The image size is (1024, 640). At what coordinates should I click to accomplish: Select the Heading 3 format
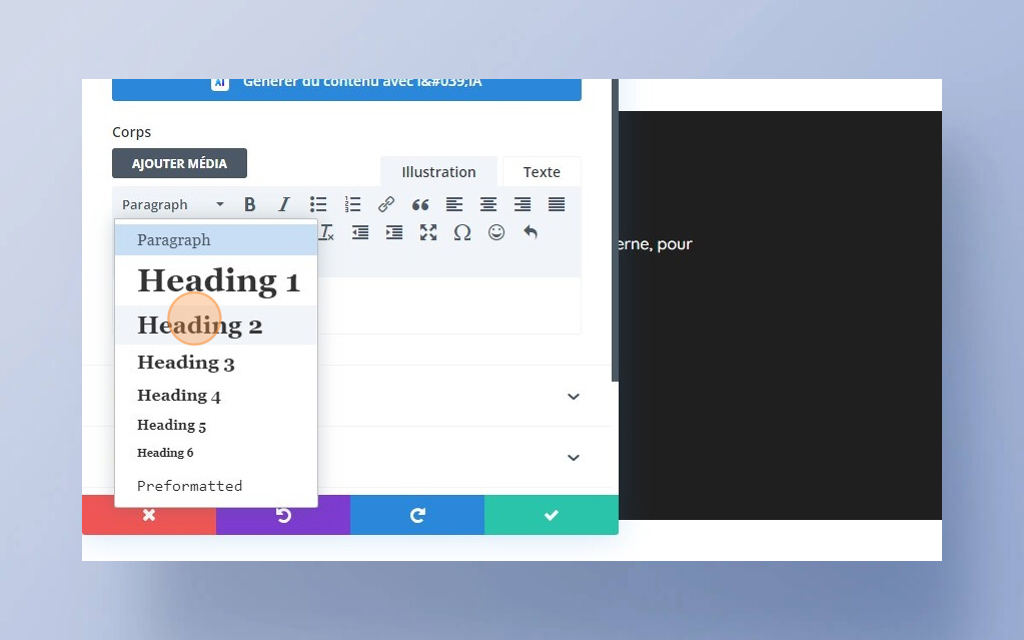tap(216, 362)
